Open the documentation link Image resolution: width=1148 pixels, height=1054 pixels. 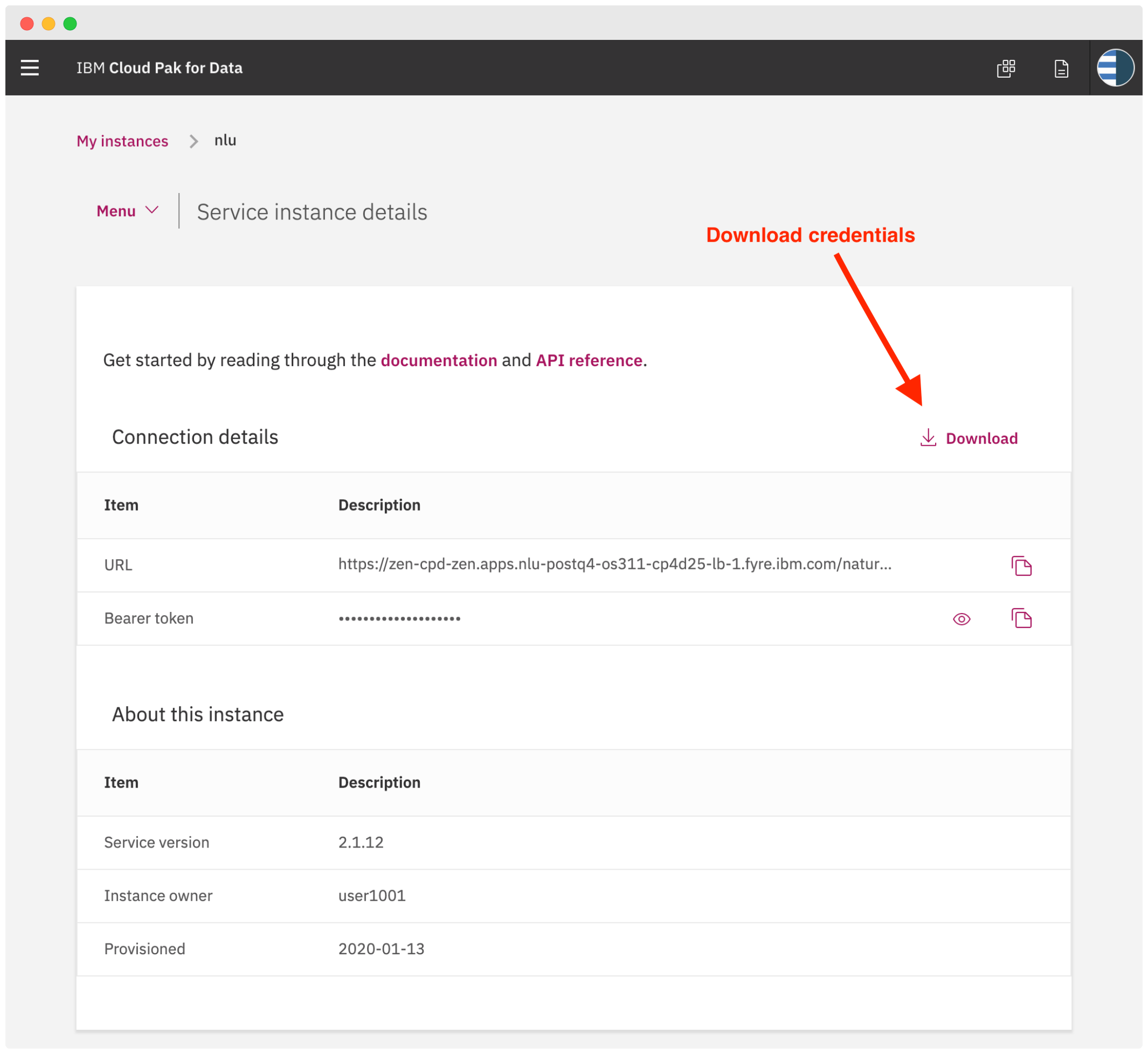pyautogui.click(x=439, y=361)
